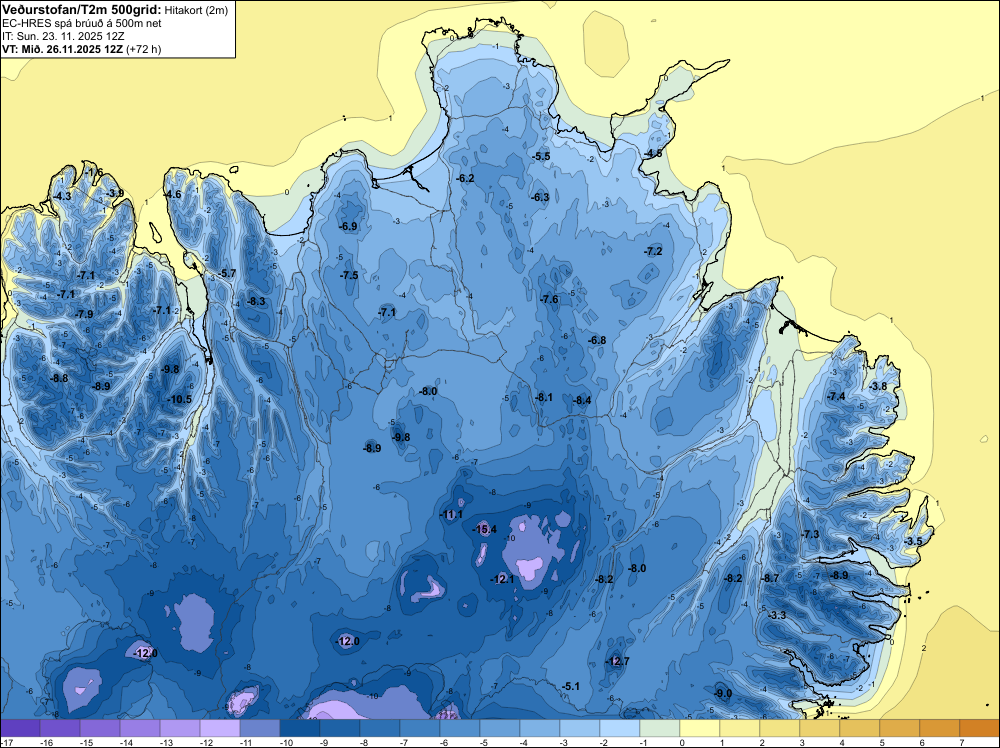The height and width of the screenshot is (748, 1000).
Task: Click the dark blue legend swatch above -10
Action: pyautogui.click(x=299, y=727)
